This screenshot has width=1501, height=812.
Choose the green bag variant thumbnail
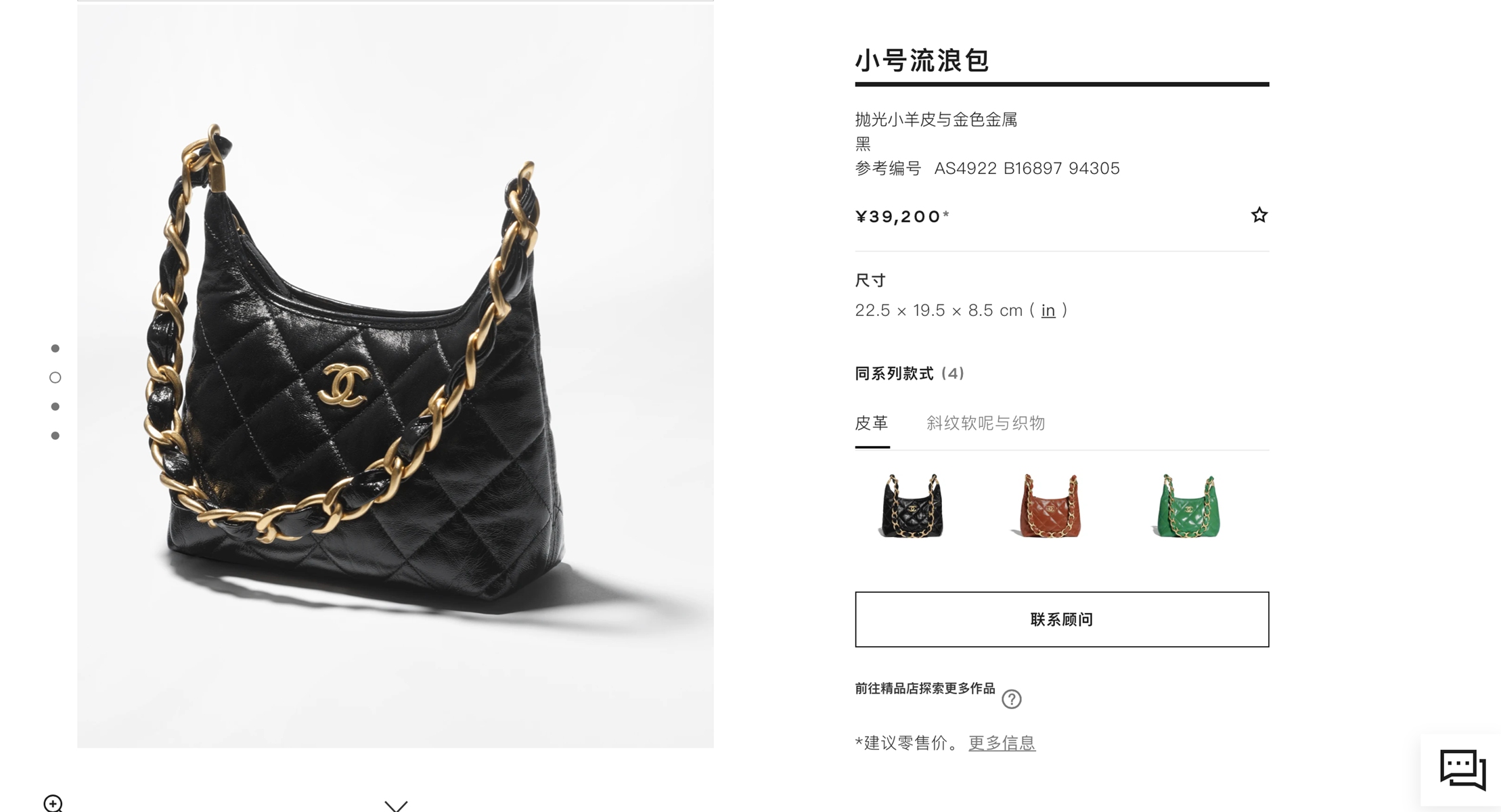click(1188, 505)
